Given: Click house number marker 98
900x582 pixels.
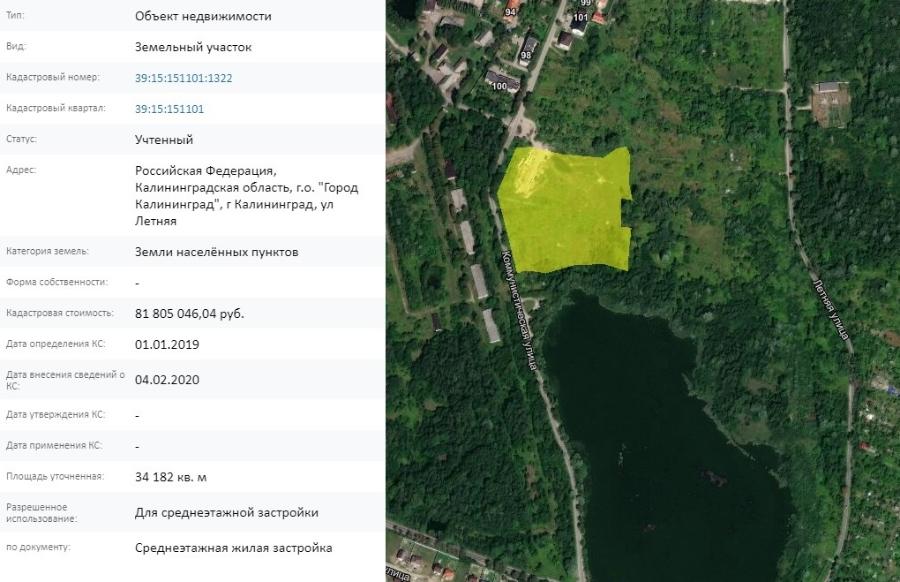Looking at the screenshot, I should [526, 56].
